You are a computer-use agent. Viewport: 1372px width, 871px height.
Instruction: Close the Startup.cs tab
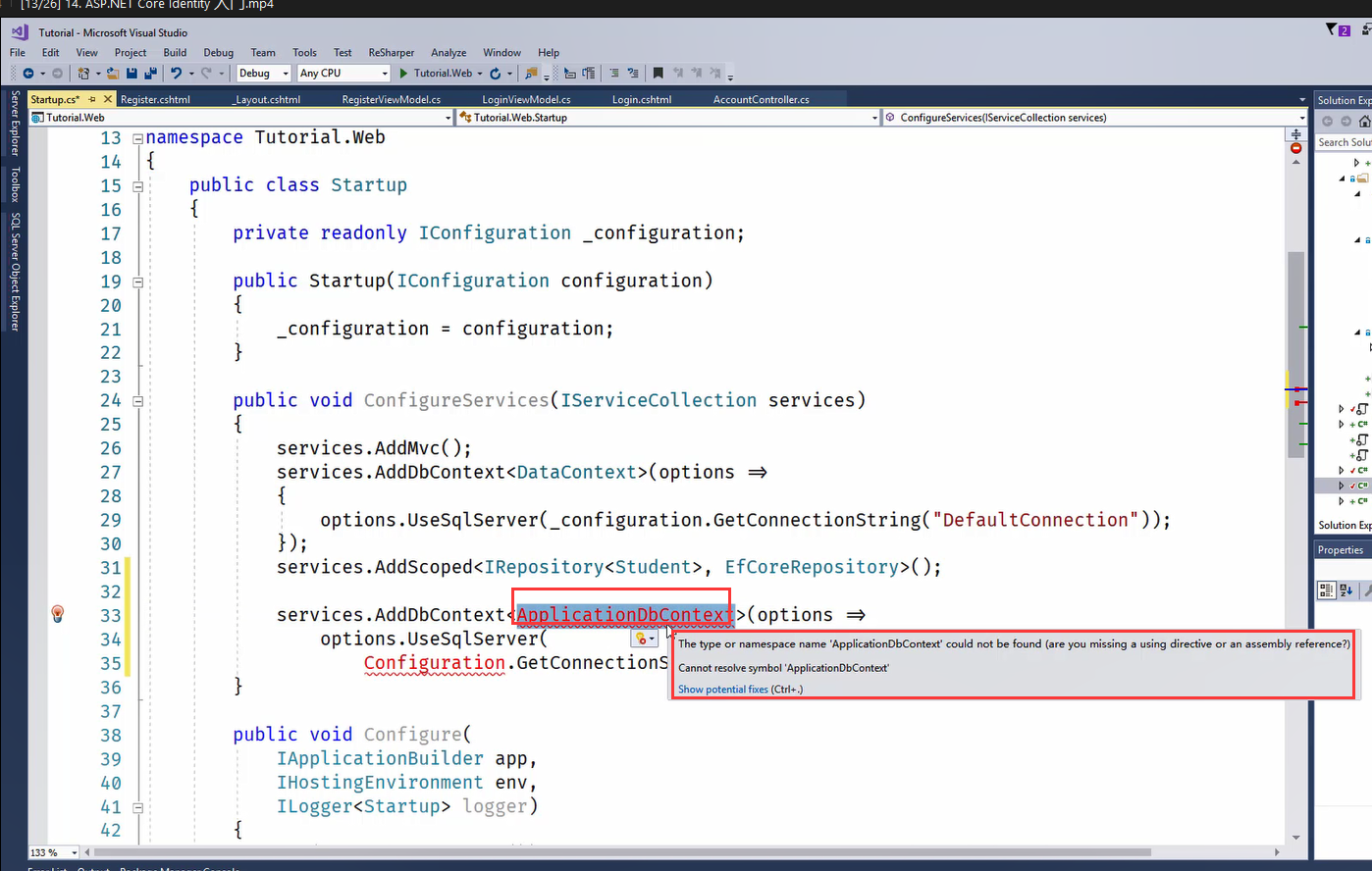point(108,99)
